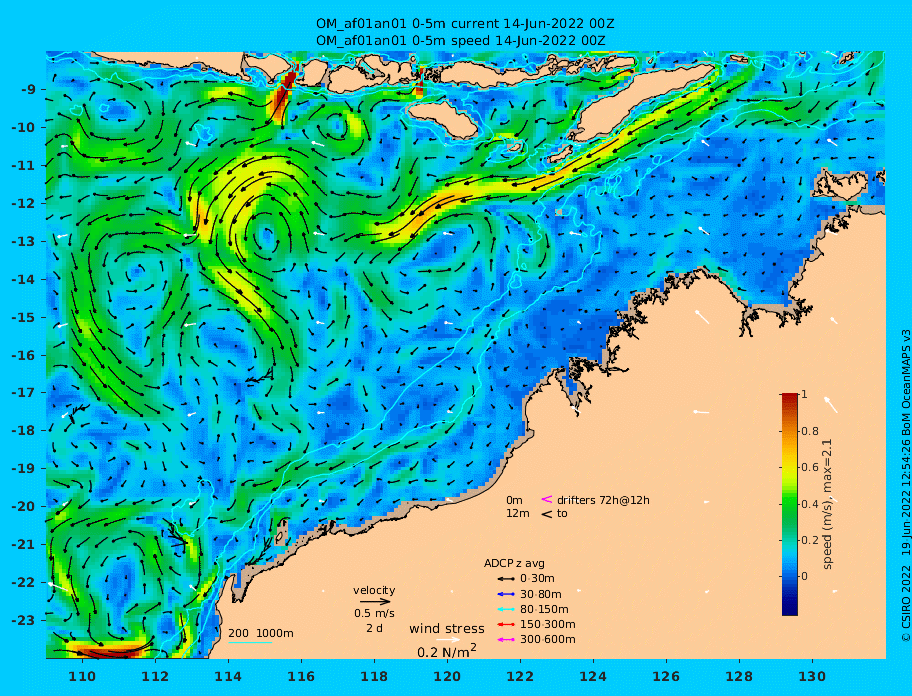The height and width of the screenshot is (696, 912).
Task: Click the 'ADCP z avg' legend heading
Action: click(x=514, y=563)
